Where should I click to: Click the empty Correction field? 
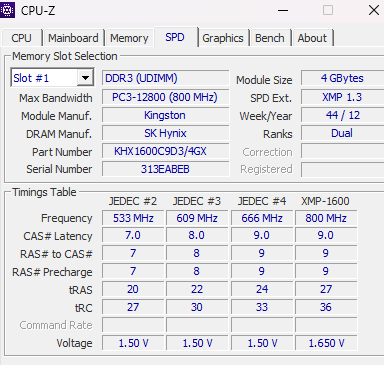point(342,151)
